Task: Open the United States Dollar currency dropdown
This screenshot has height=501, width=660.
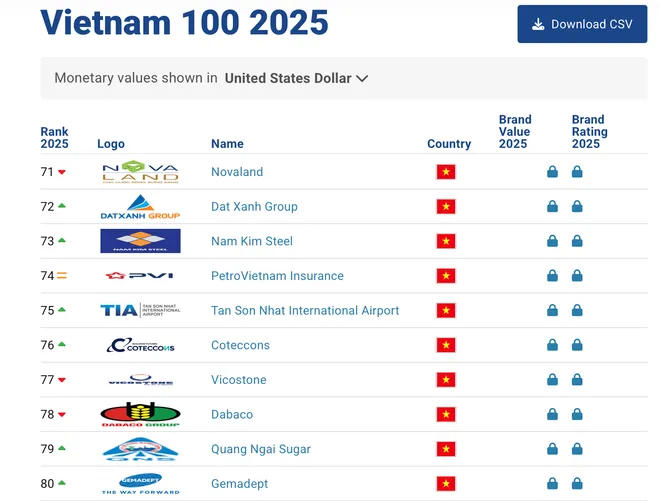Action: click(296, 78)
